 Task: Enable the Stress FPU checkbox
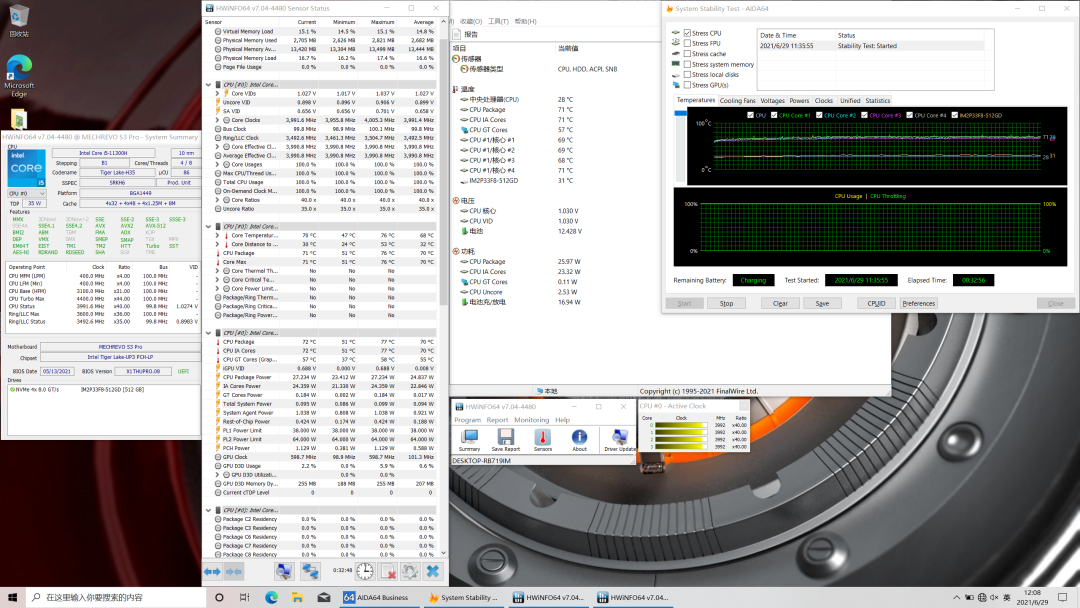[x=687, y=44]
